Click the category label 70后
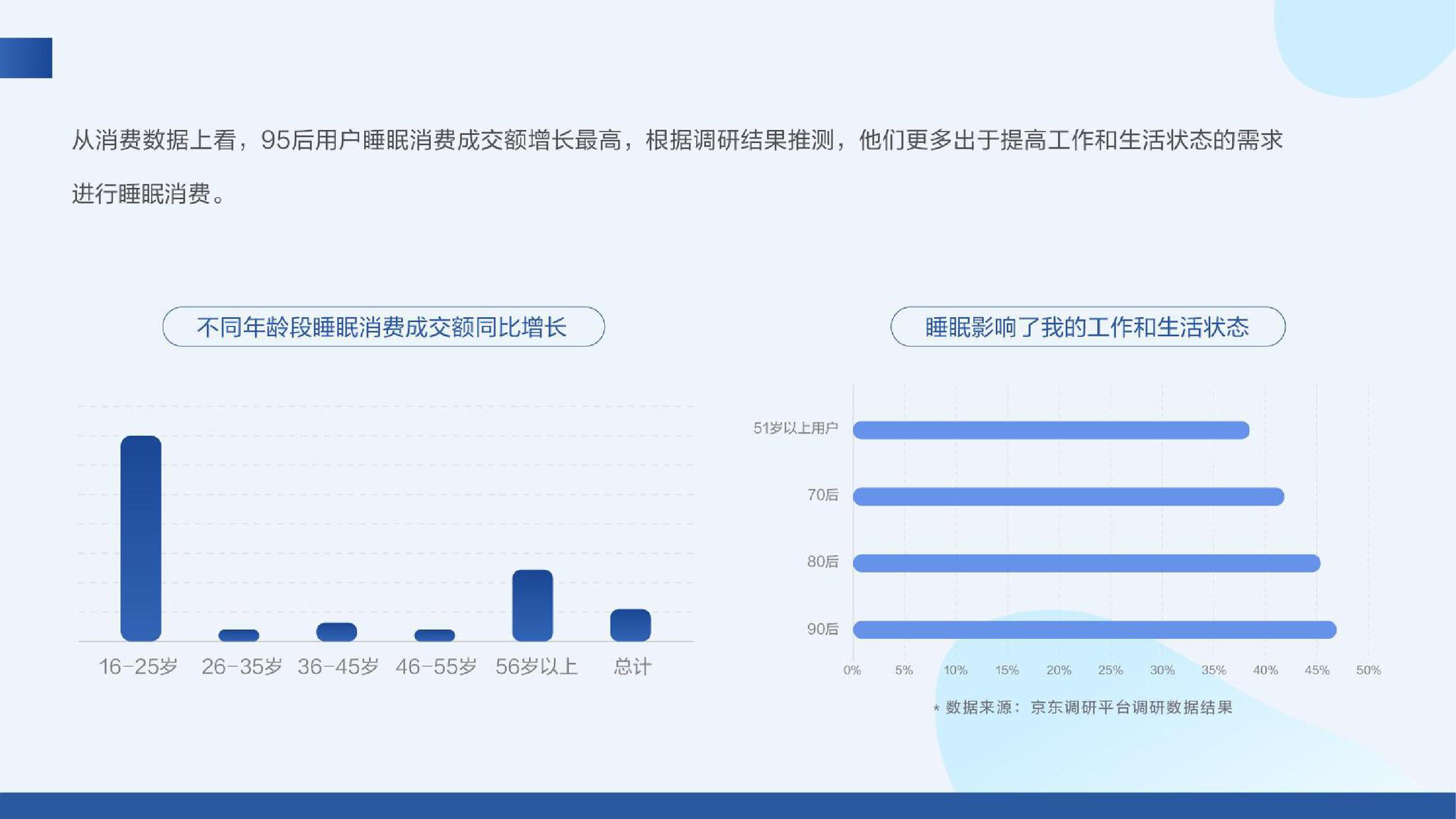Viewport: 1456px width, 819px height. pyautogui.click(x=823, y=495)
